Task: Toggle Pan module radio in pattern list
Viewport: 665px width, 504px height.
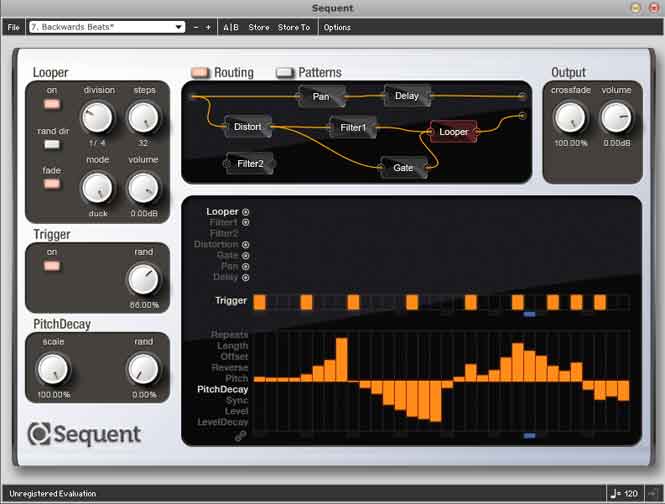Action: [246, 267]
